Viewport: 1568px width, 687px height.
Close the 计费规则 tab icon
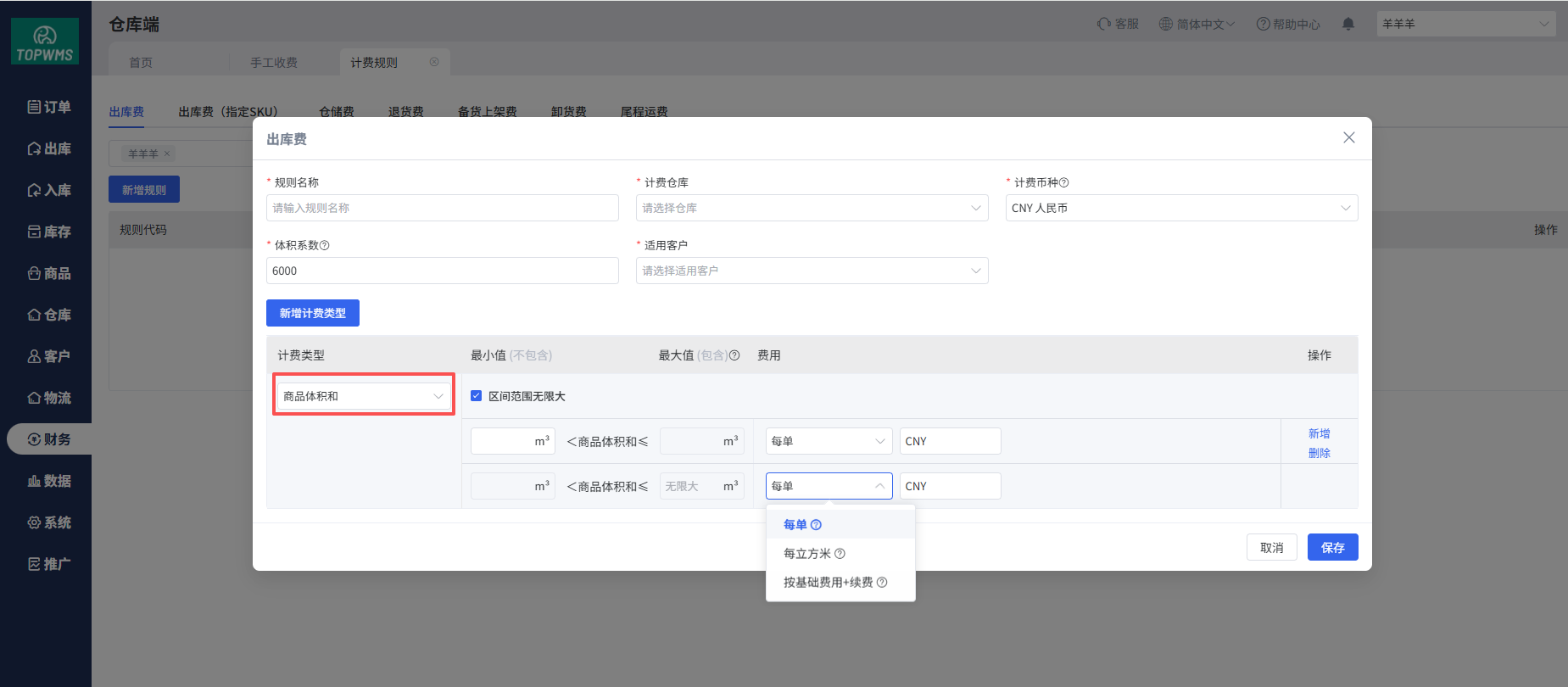tap(434, 62)
